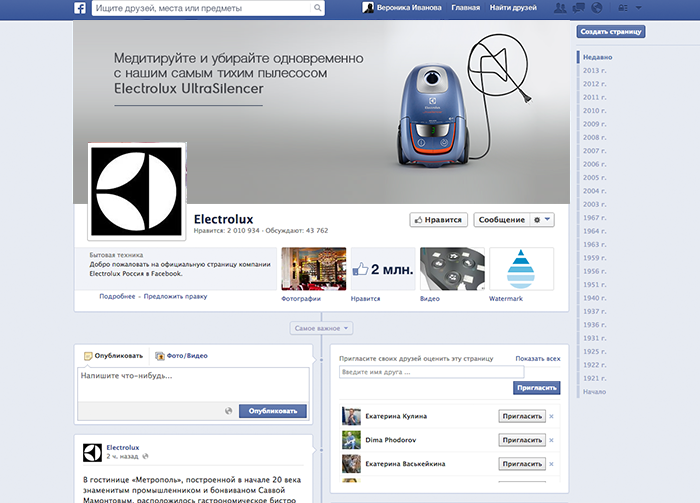Open Найти друзей in the top bar
The image size is (700, 503).
[513, 8]
